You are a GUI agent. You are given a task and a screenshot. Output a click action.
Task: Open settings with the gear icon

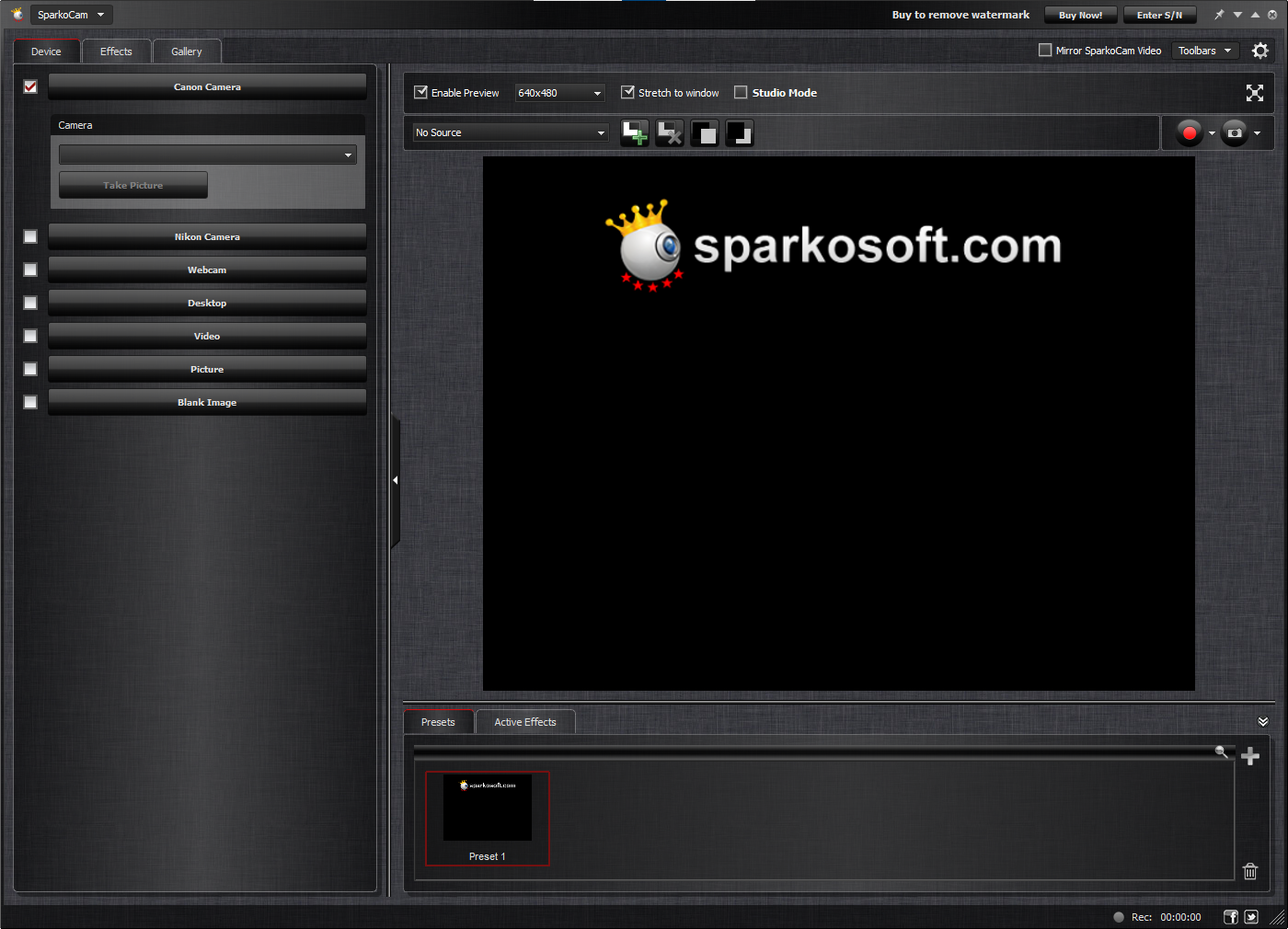point(1259,51)
